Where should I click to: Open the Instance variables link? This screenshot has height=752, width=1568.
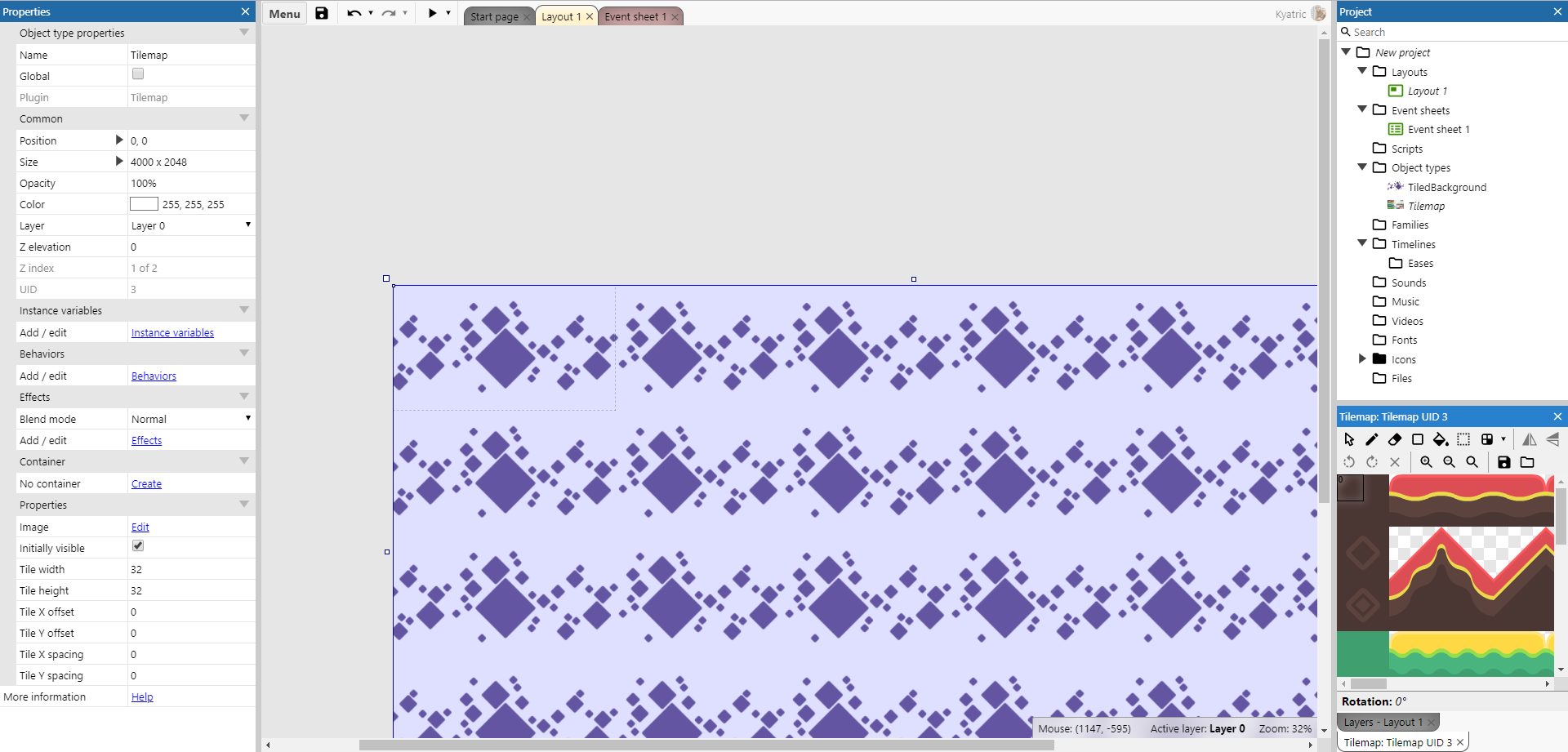coord(172,333)
